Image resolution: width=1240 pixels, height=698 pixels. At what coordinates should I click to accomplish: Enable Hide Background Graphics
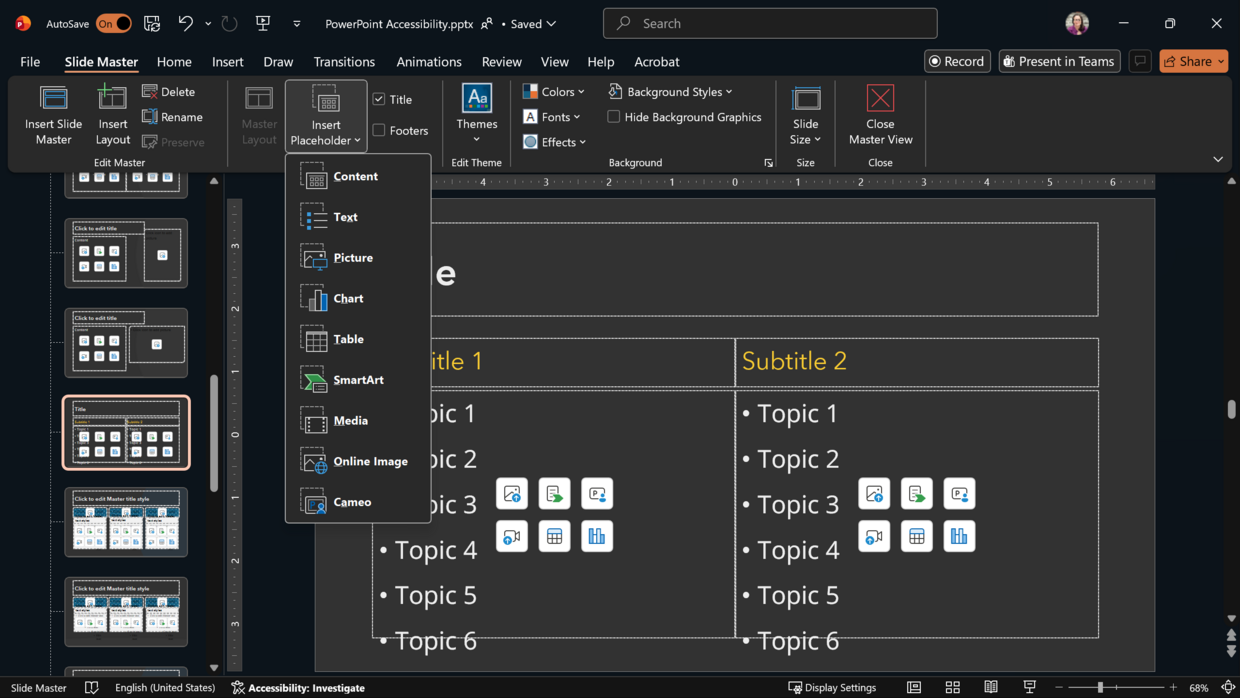[613, 116]
